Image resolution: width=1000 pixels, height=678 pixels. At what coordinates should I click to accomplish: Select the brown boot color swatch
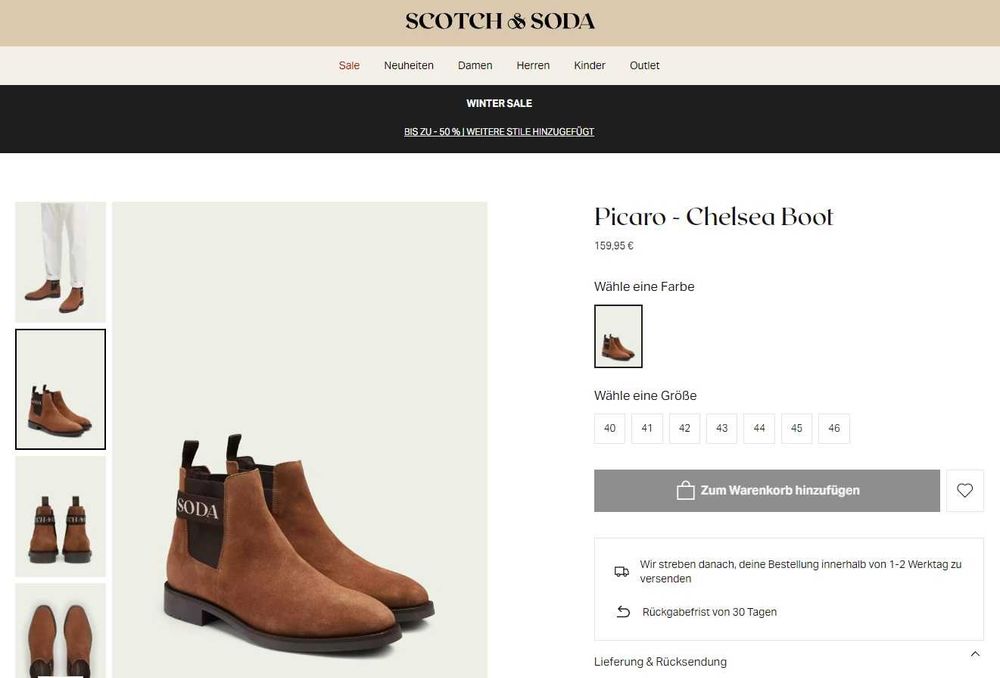[x=618, y=336]
